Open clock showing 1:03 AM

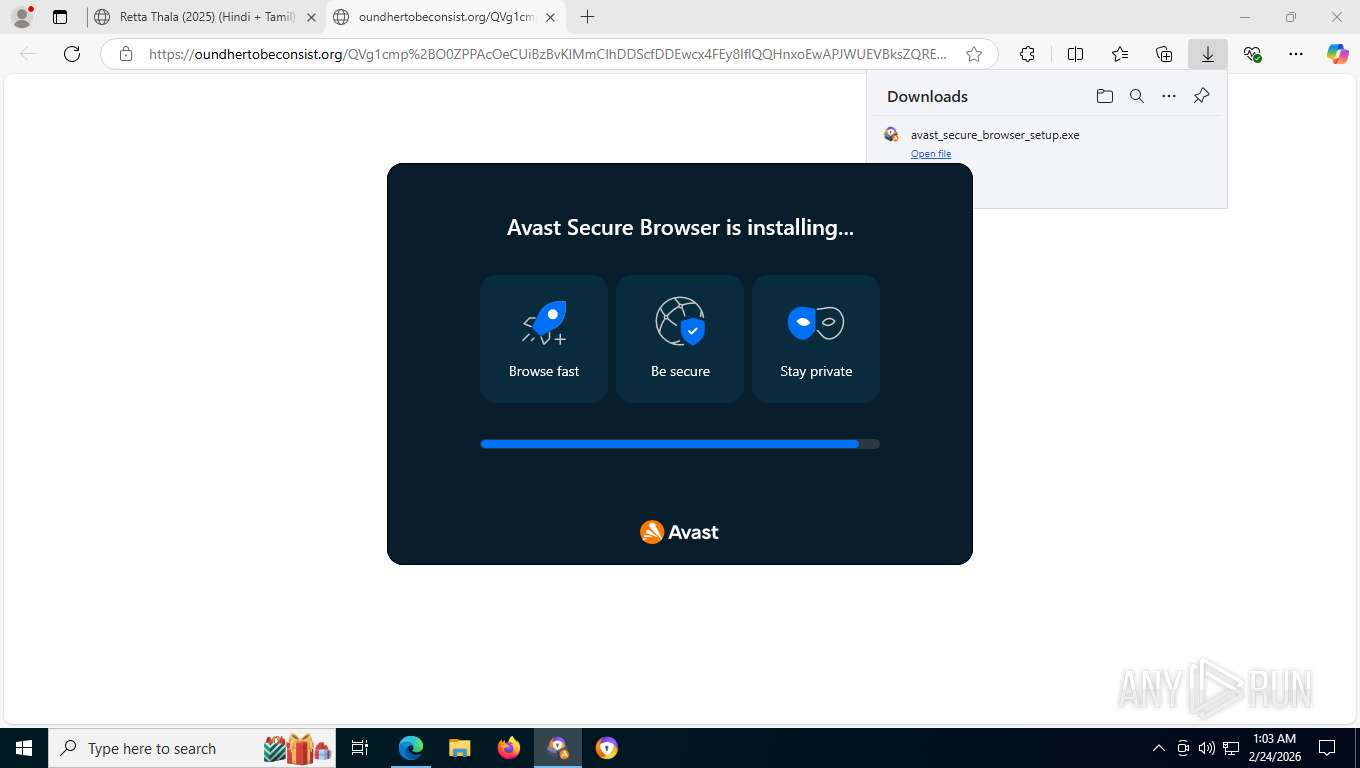pos(1274,748)
